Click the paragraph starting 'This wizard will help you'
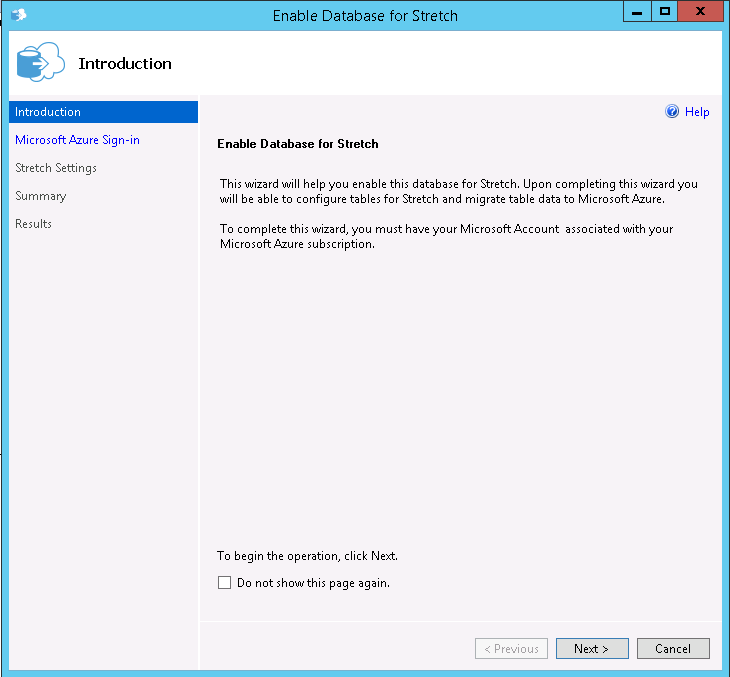 tap(459, 191)
